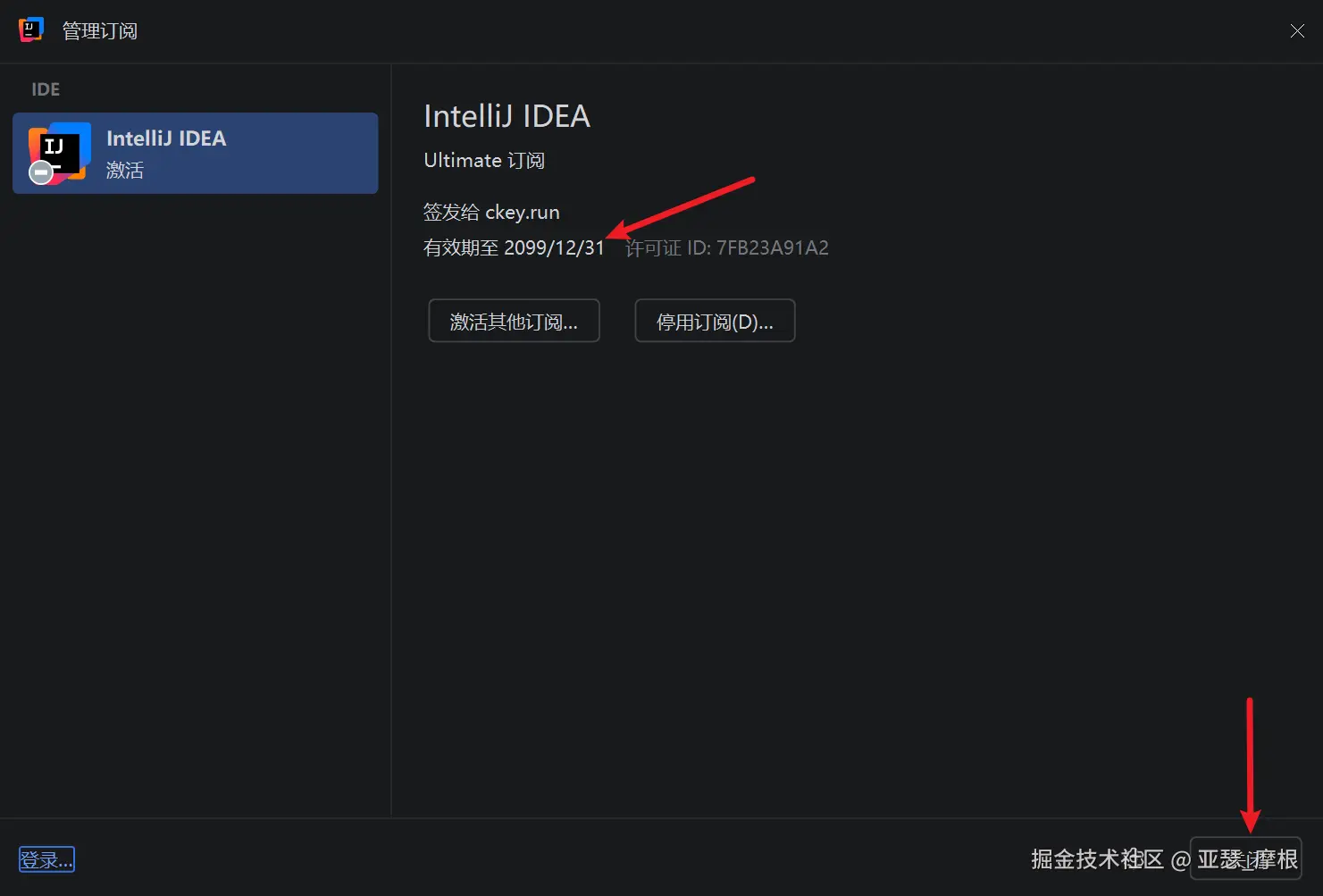Click the 有效期至 2099/12/31 expiry text

point(514,248)
